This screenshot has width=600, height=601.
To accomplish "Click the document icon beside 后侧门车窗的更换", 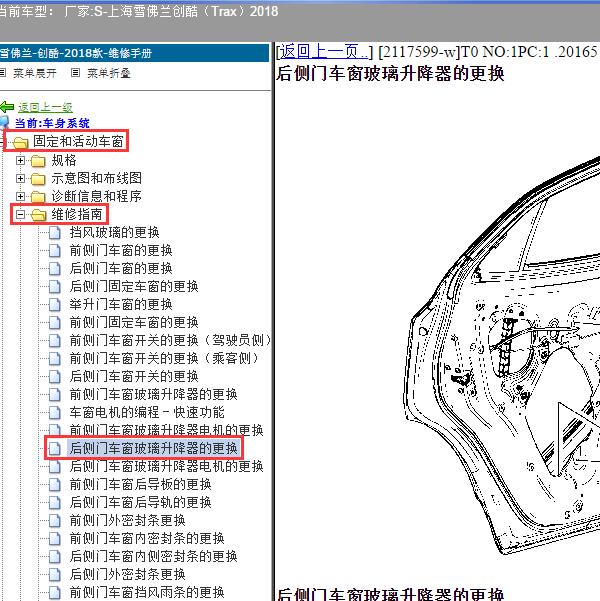I will [55, 269].
